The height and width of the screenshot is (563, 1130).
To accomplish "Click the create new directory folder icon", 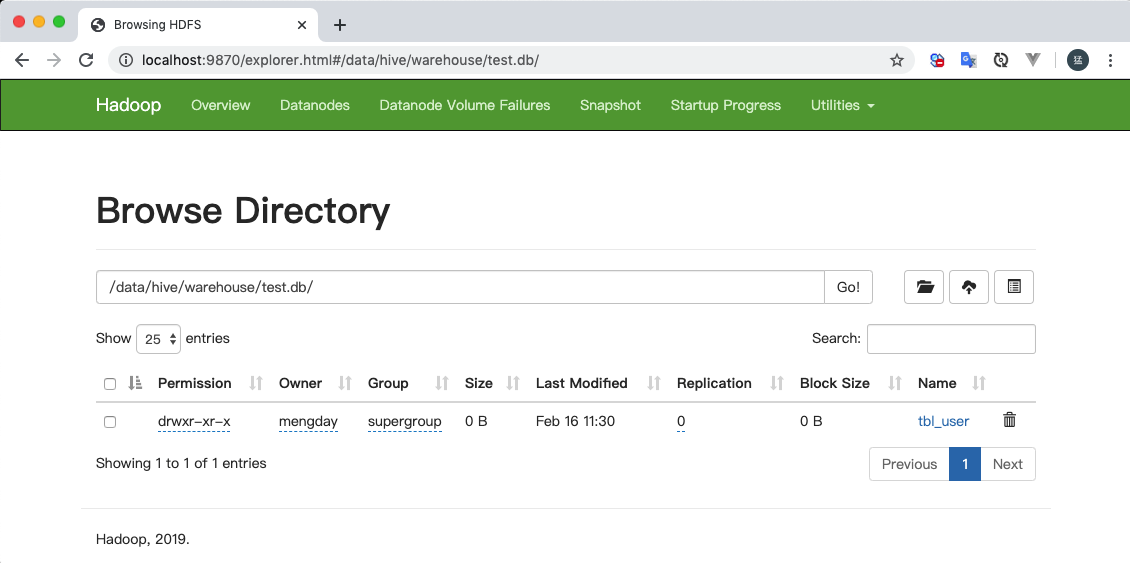I will pos(924,287).
